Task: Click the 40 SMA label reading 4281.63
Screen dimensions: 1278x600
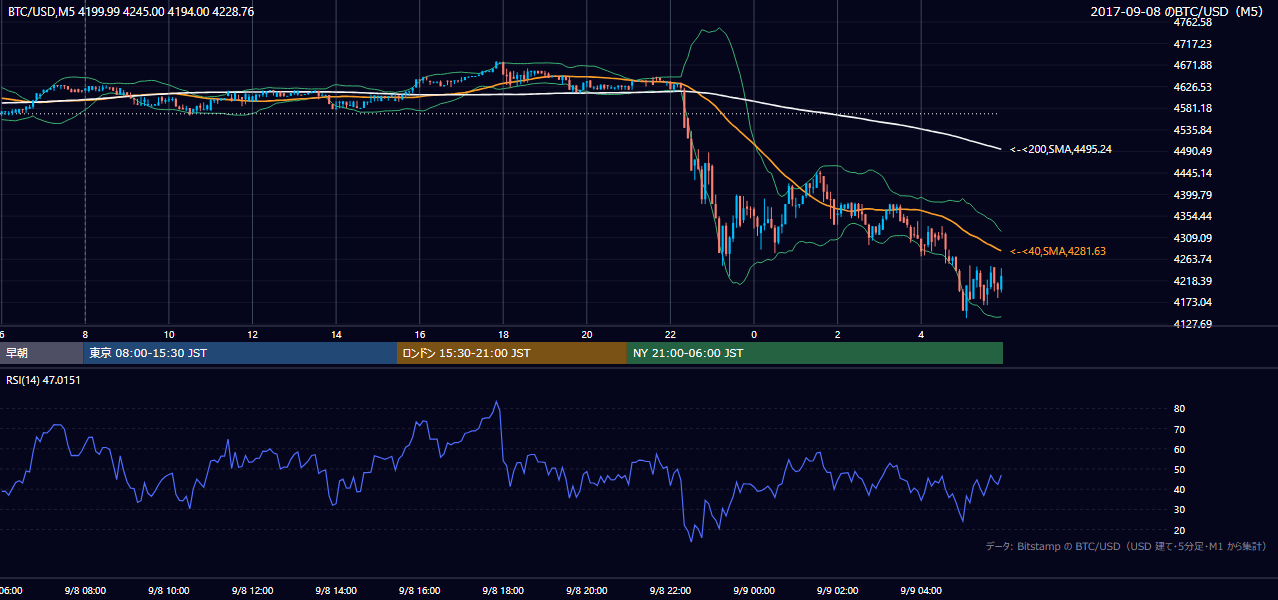Action: click(x=1058, y=251)
